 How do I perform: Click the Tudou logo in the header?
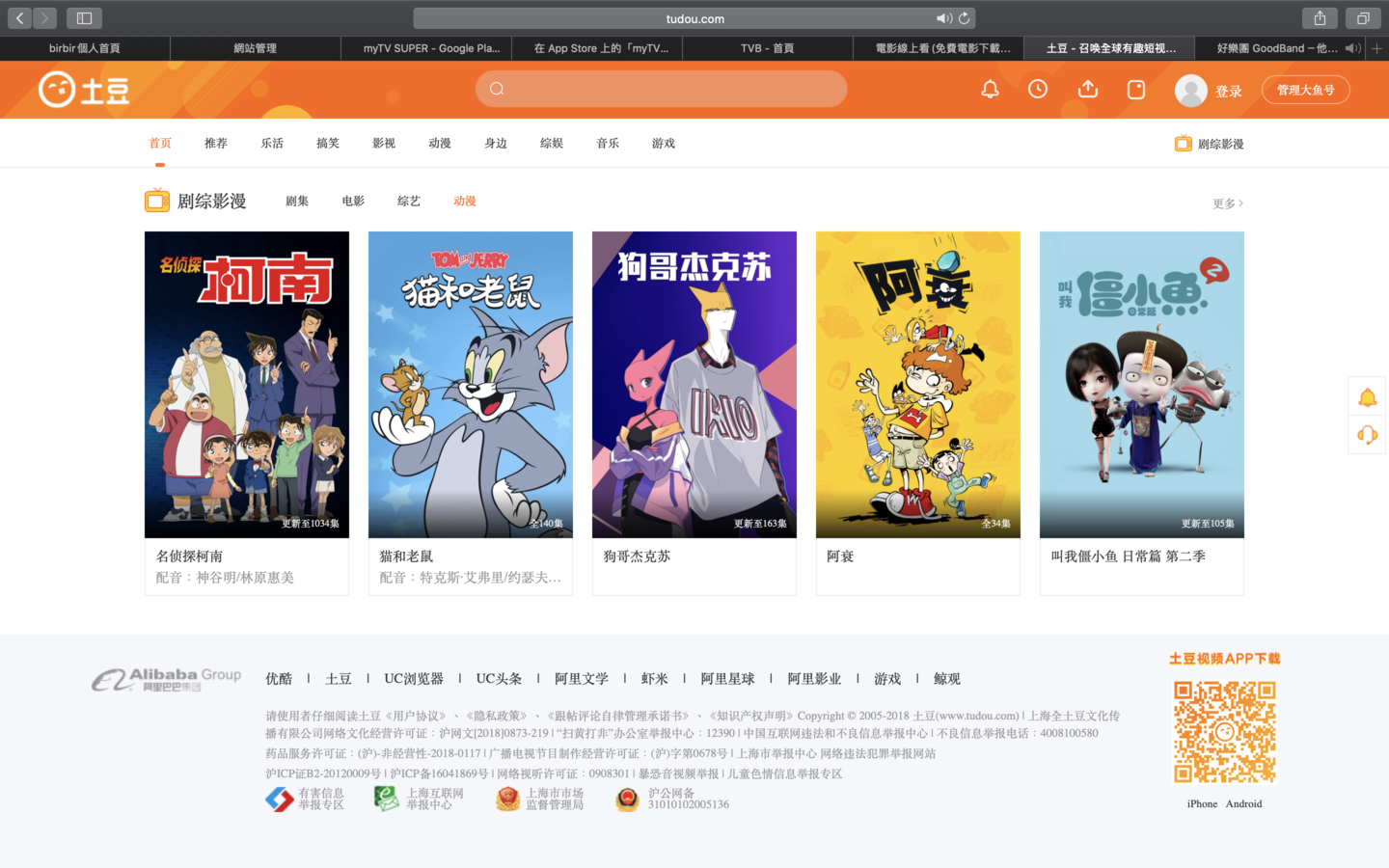84,90
